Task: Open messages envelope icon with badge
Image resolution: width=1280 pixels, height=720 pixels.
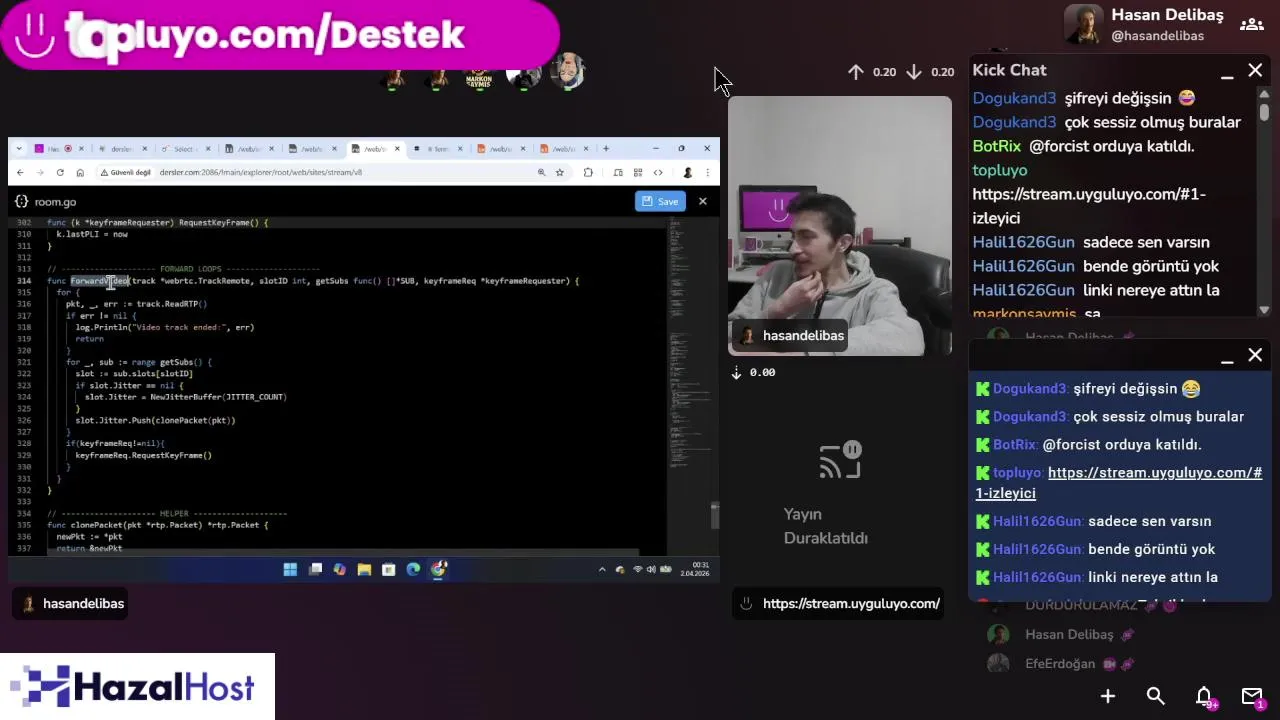Action: tap(1253, 697)
